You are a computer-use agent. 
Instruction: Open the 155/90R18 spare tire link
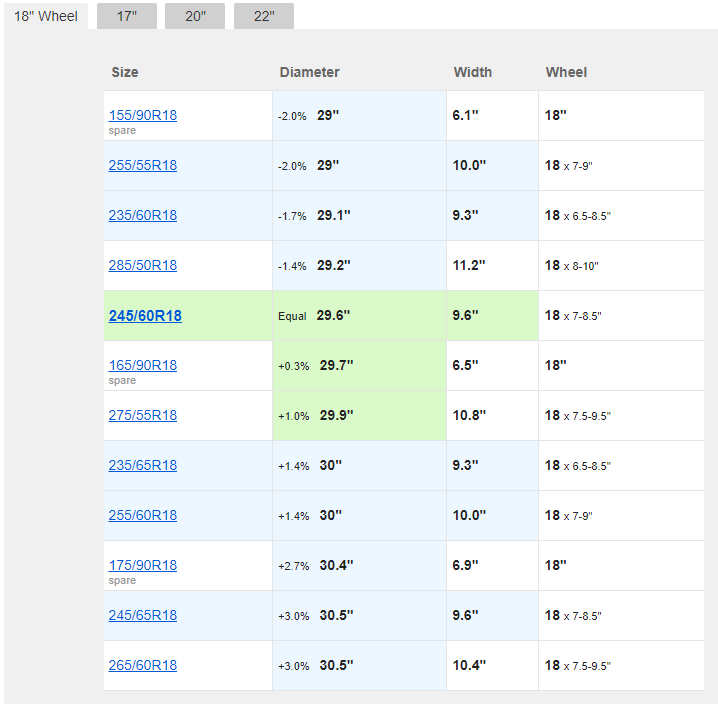[142, 115]
